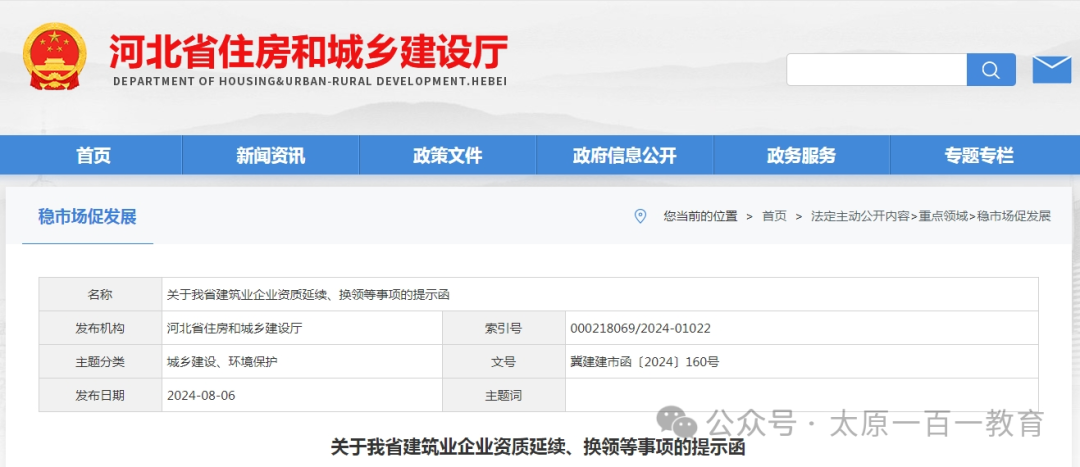Follow the breadcrumb 首页 link

773,216
